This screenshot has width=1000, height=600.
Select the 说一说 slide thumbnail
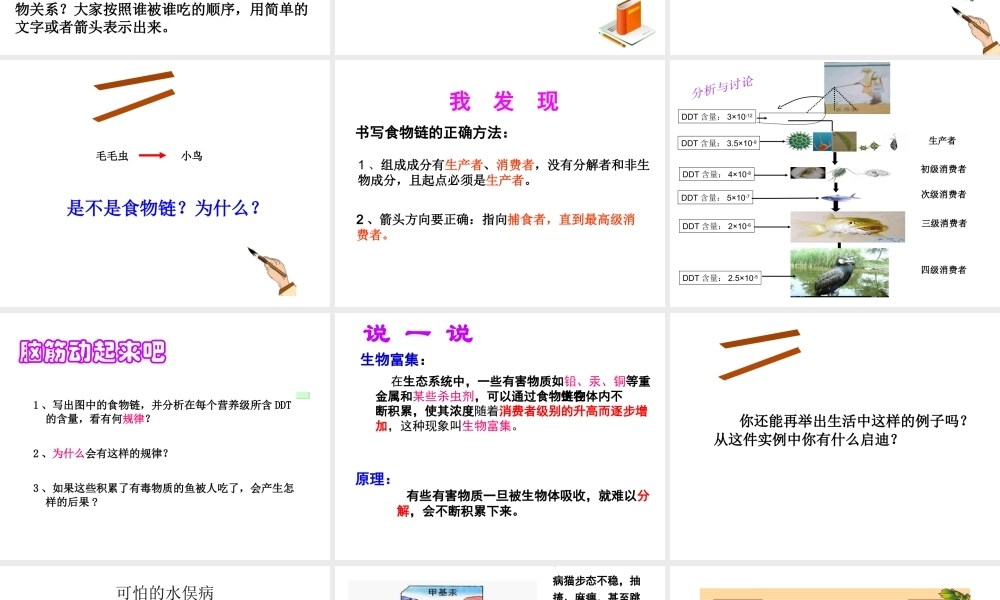[499, 436]
